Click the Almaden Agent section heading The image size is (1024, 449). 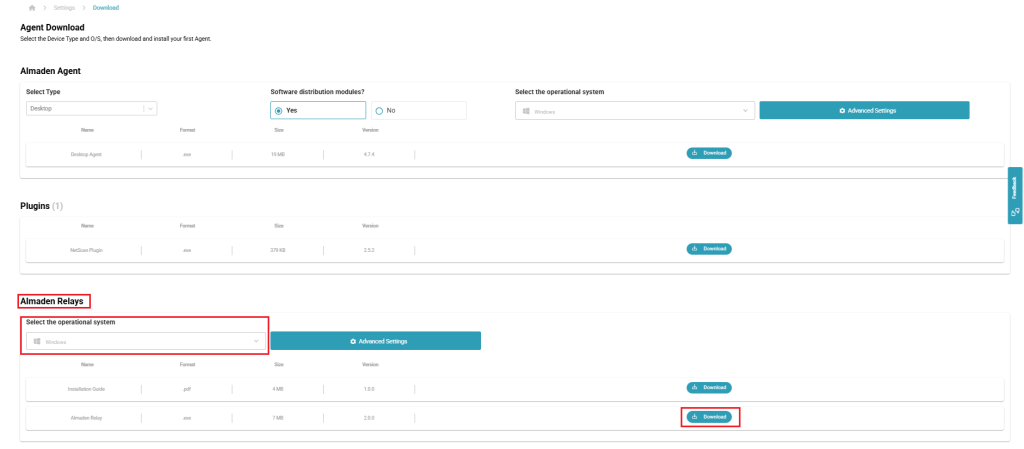50,70
